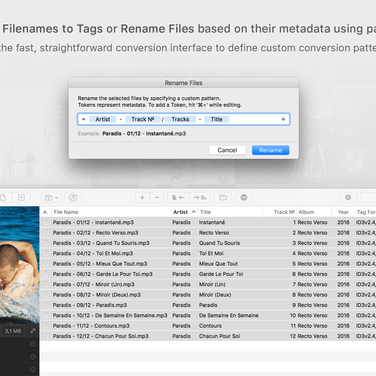376x376 pixels.
Task: Select file 'Paradis - 01/12 - Instantané.mp3'
Action: [93, 222]
